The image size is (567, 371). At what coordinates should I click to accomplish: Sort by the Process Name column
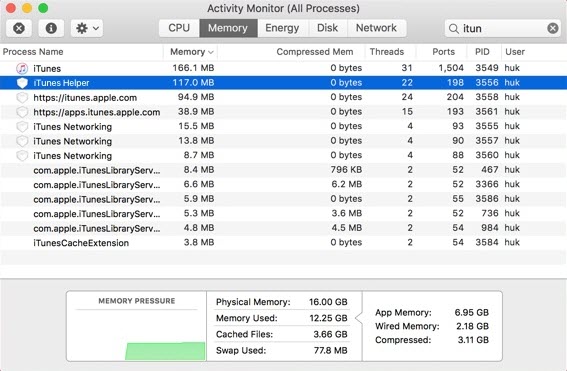[x=33, y=52]
